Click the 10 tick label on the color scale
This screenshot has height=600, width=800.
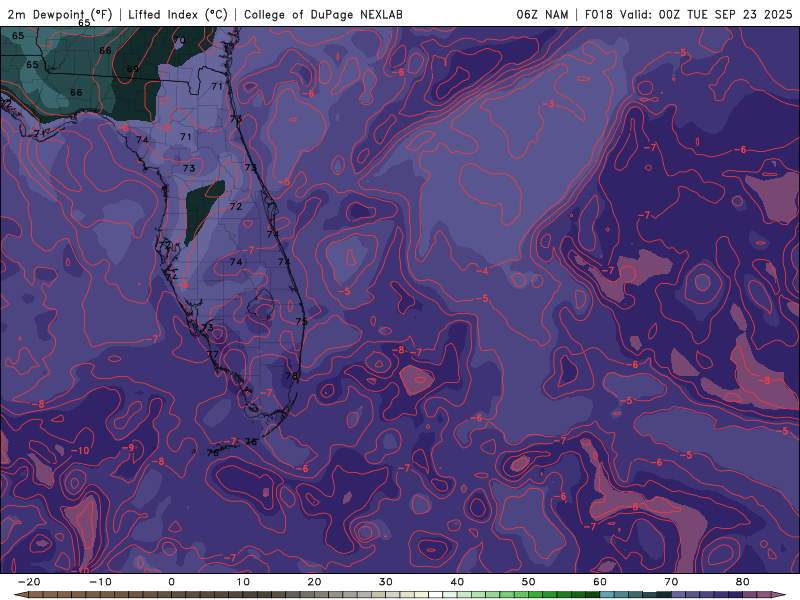point(243,582)
